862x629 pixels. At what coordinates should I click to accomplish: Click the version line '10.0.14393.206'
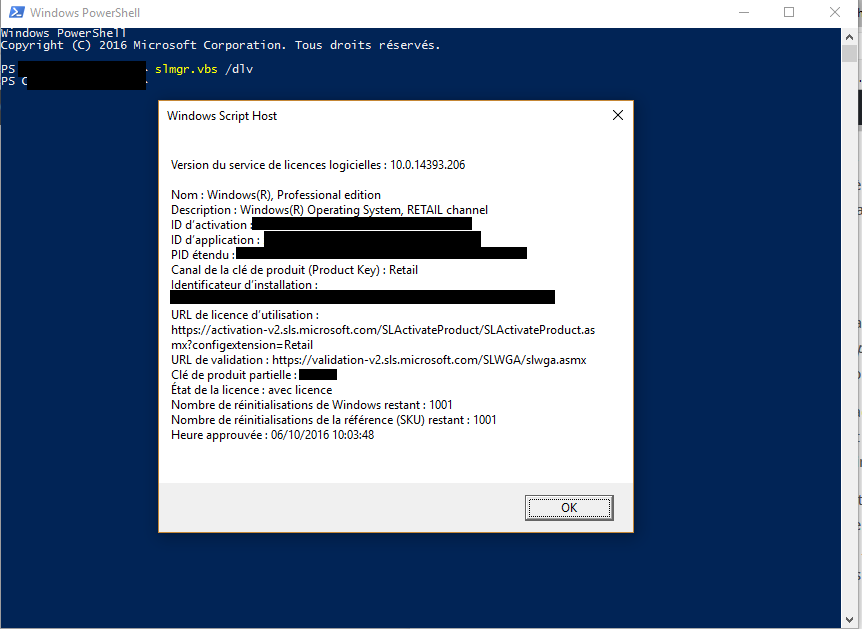pyautogui.click(x=318, y=165)
